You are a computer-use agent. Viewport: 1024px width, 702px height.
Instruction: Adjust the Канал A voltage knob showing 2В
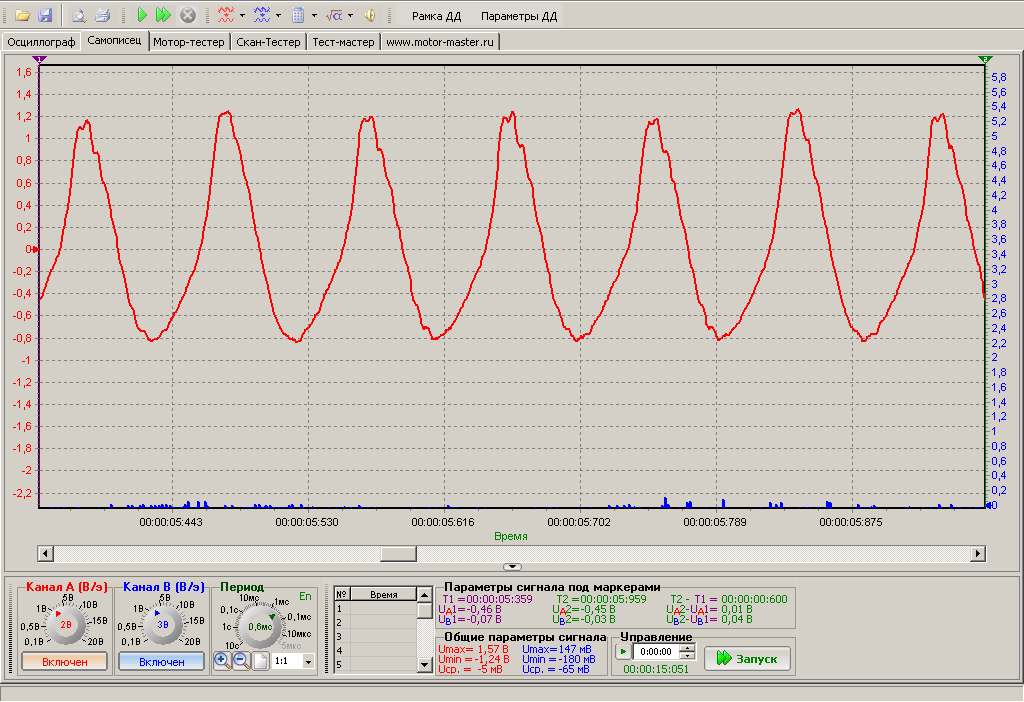(x=66, y=625)
